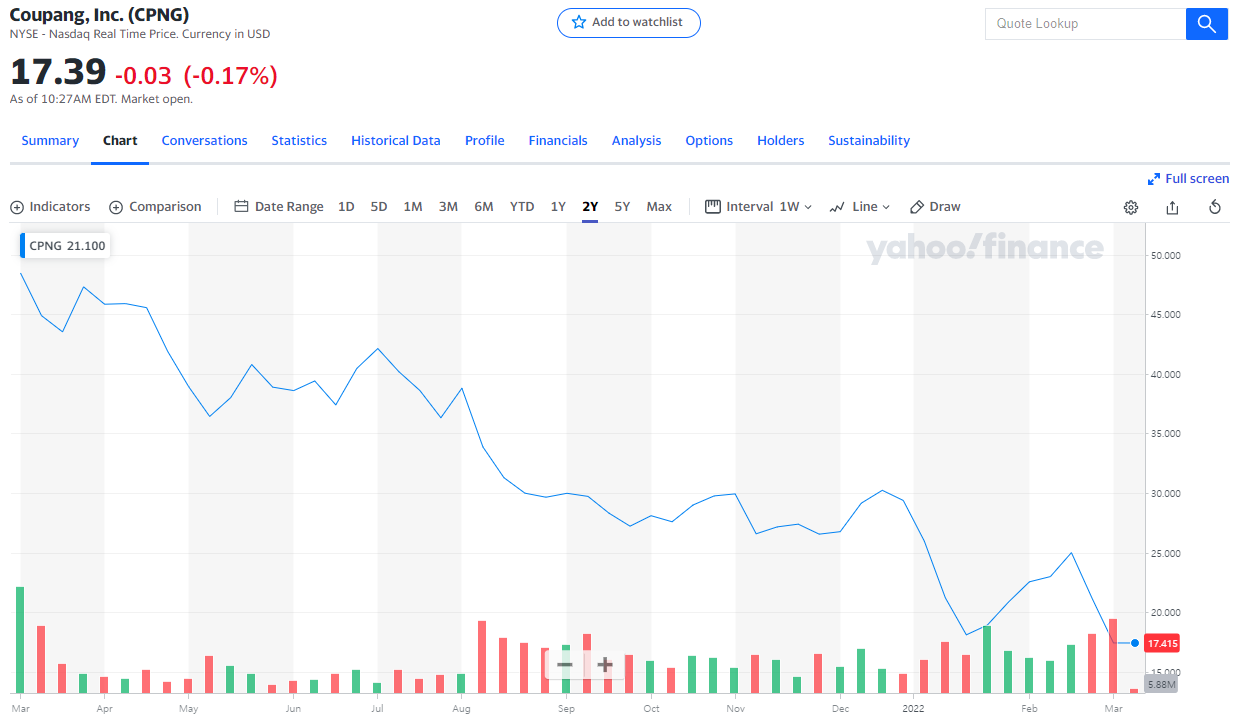Open the Conversations tab
Screen dimensions: 1237x722
pyautogui.click(x=204, y=141)
